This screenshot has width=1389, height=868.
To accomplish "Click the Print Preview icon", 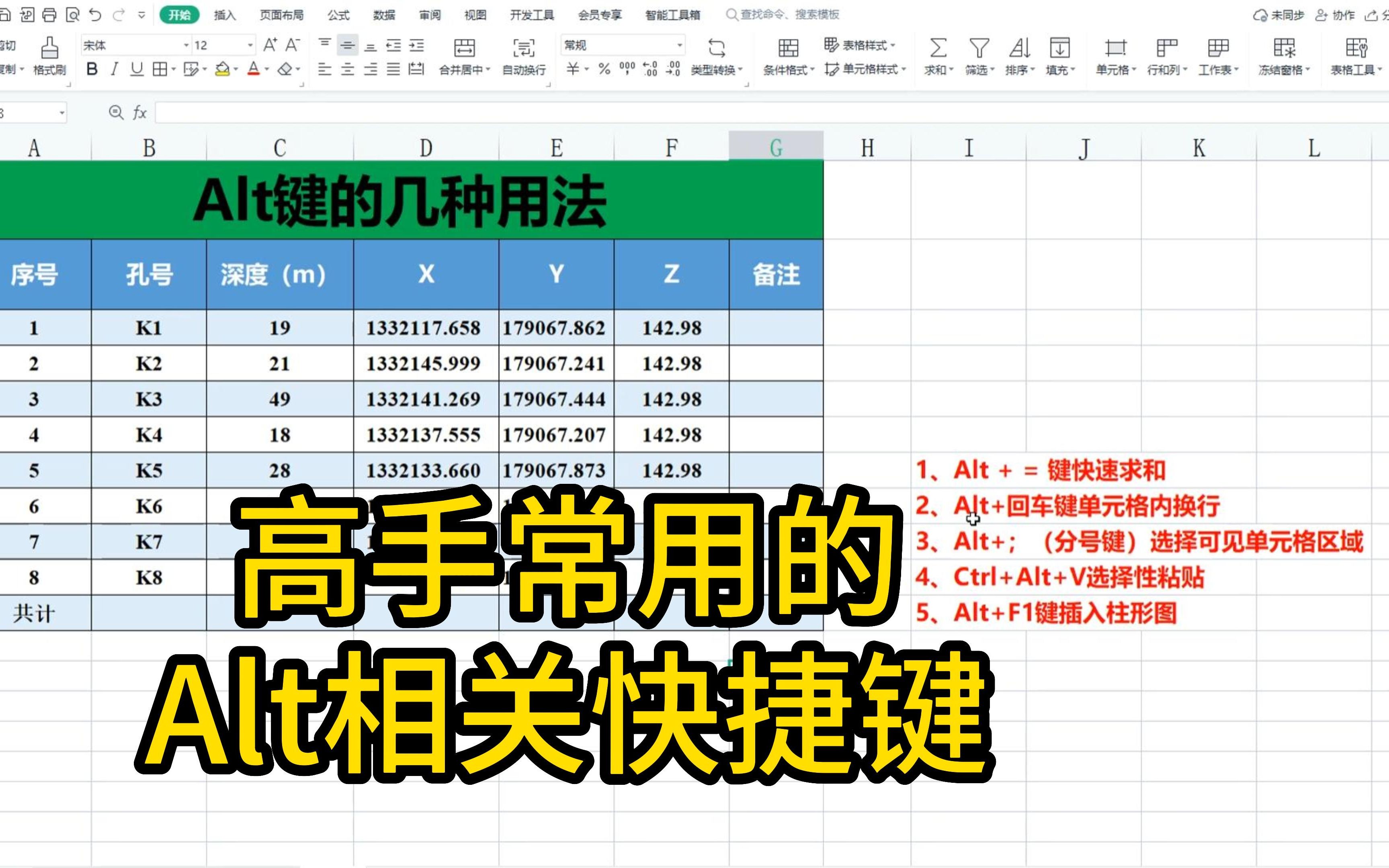I will coord(72,15).
